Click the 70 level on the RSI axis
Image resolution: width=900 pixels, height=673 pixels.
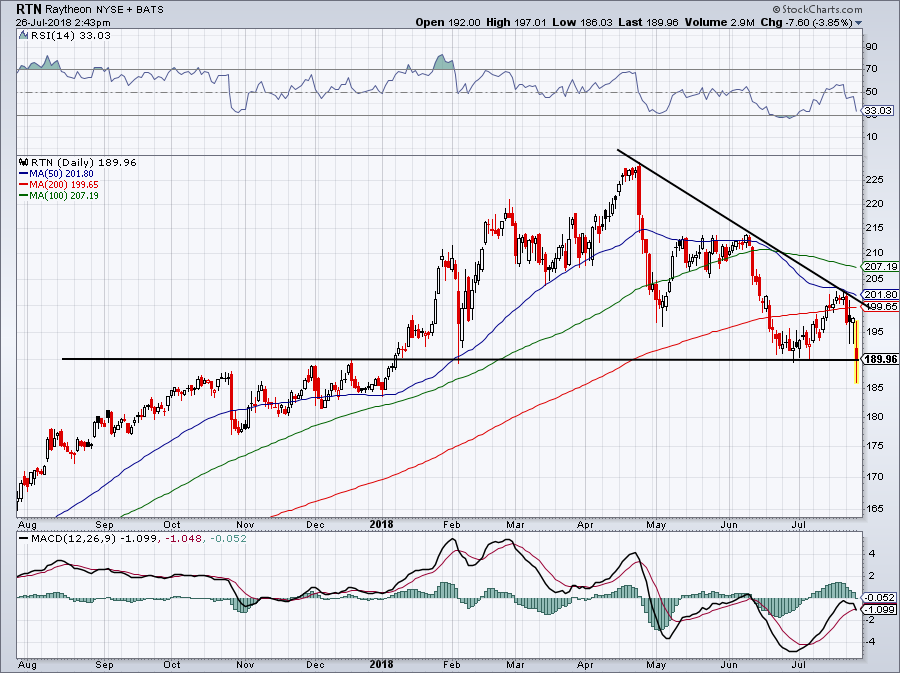[871, 69]
